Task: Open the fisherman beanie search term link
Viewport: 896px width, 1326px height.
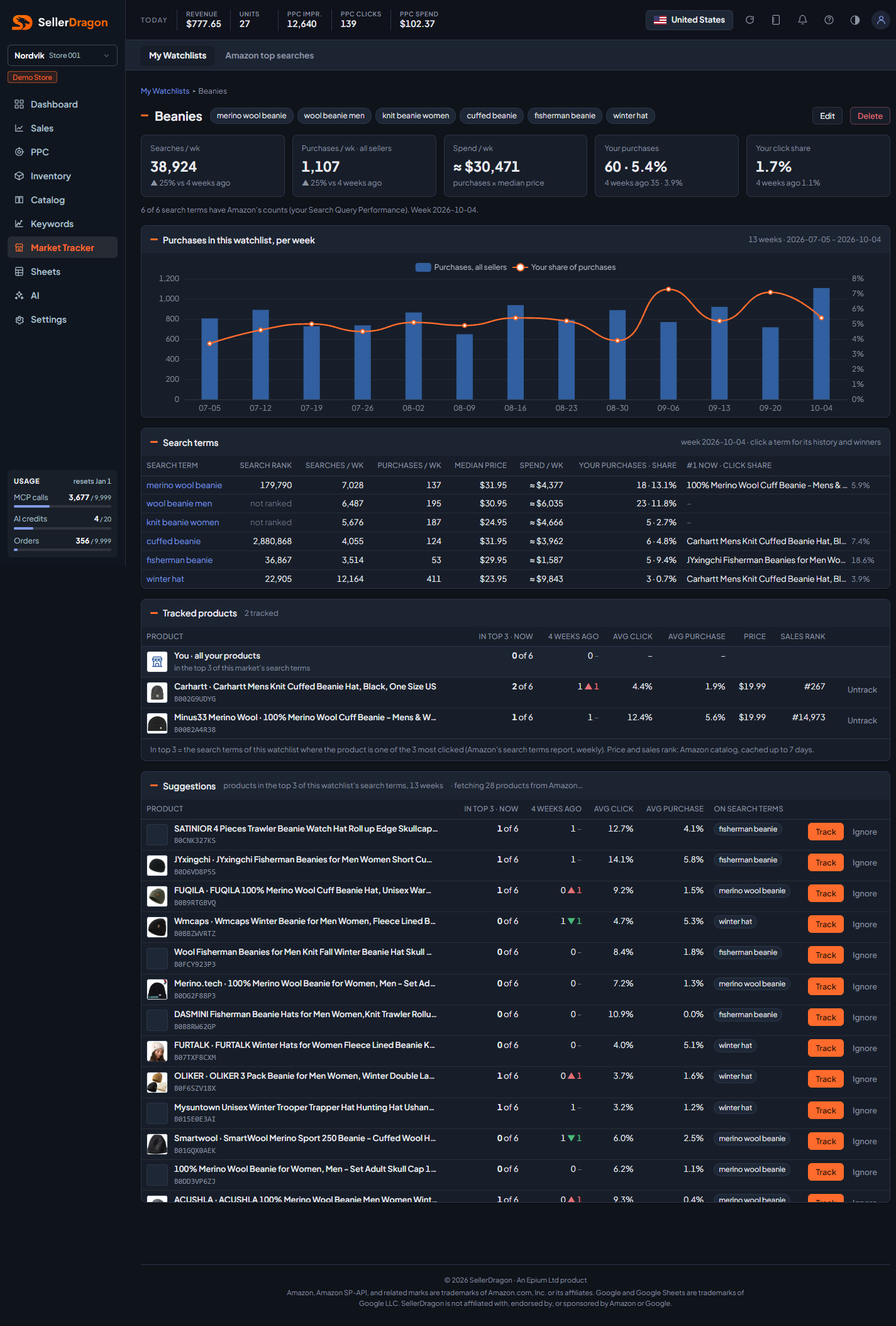Action: tap(179, 560)
